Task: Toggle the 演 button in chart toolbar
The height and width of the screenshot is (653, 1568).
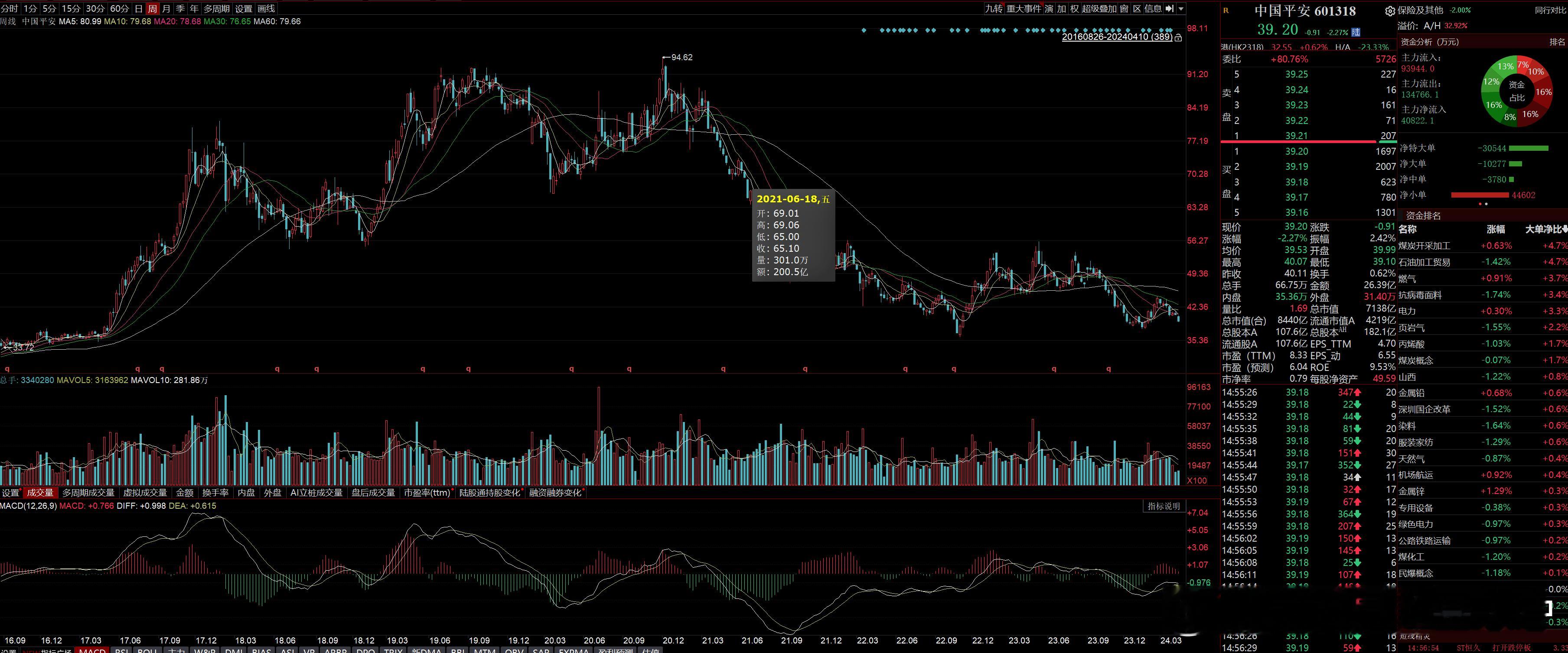Action: 1050,9
